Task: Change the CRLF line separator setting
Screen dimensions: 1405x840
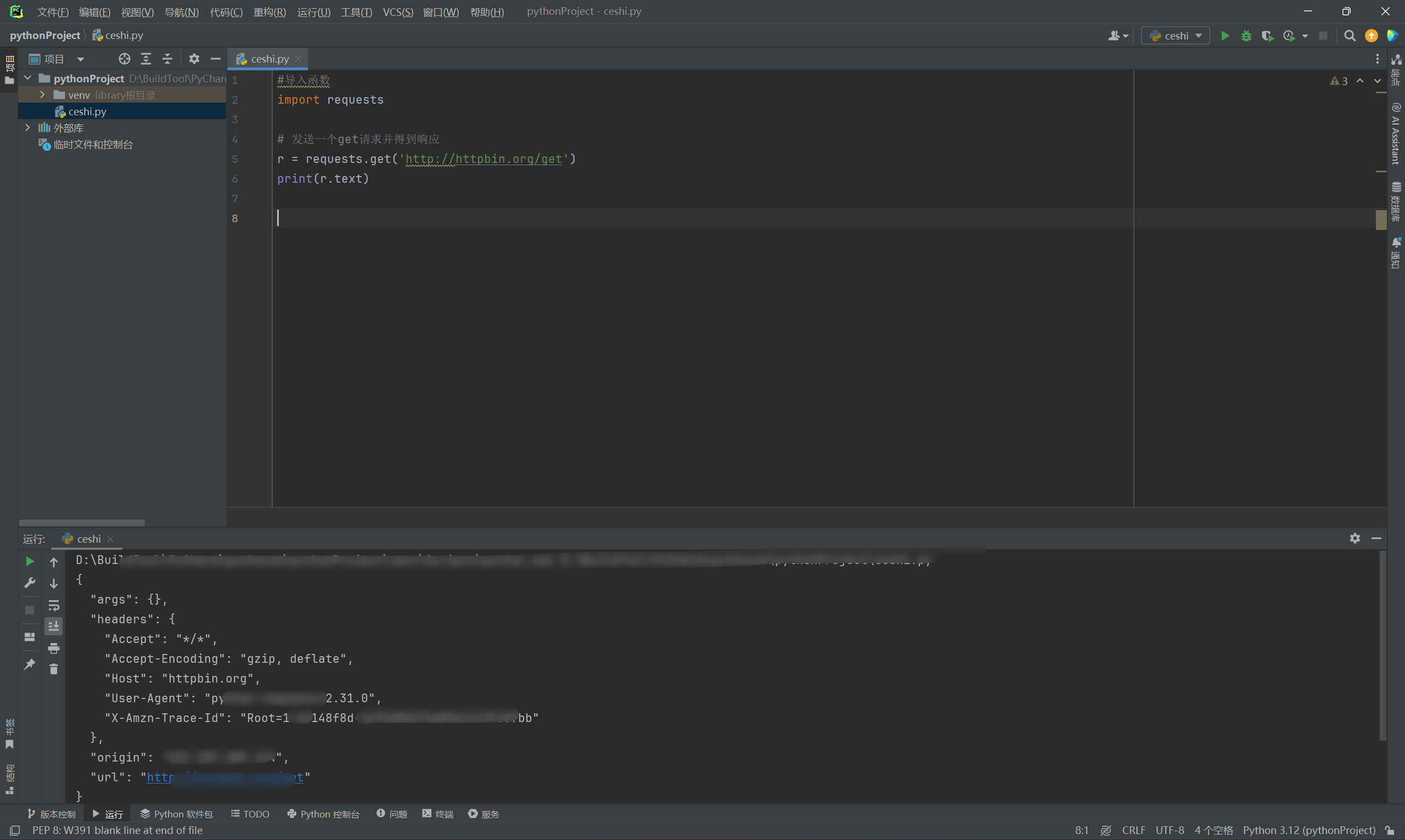Action: pos(1133,830)
